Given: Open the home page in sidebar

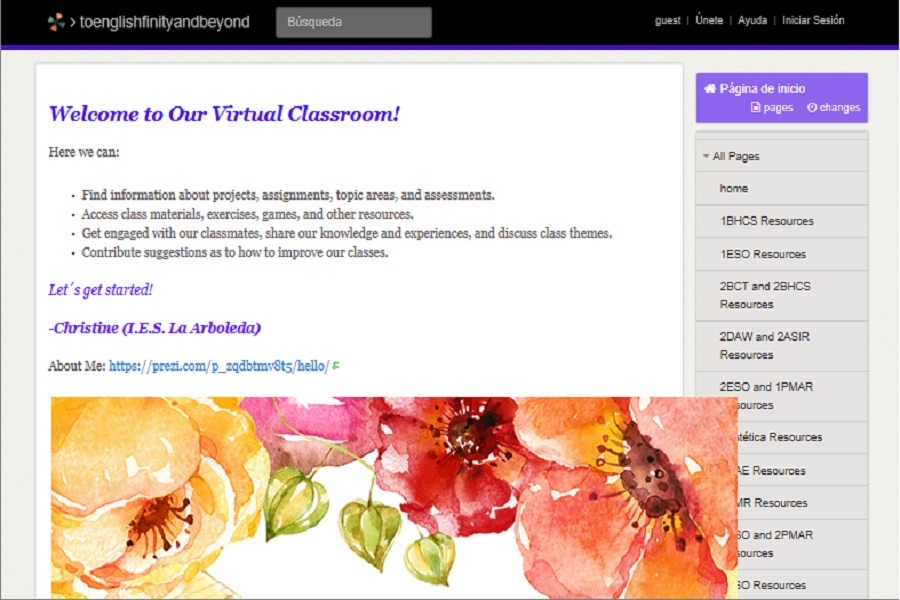Looking at the screenshot, I should [782, 188].
